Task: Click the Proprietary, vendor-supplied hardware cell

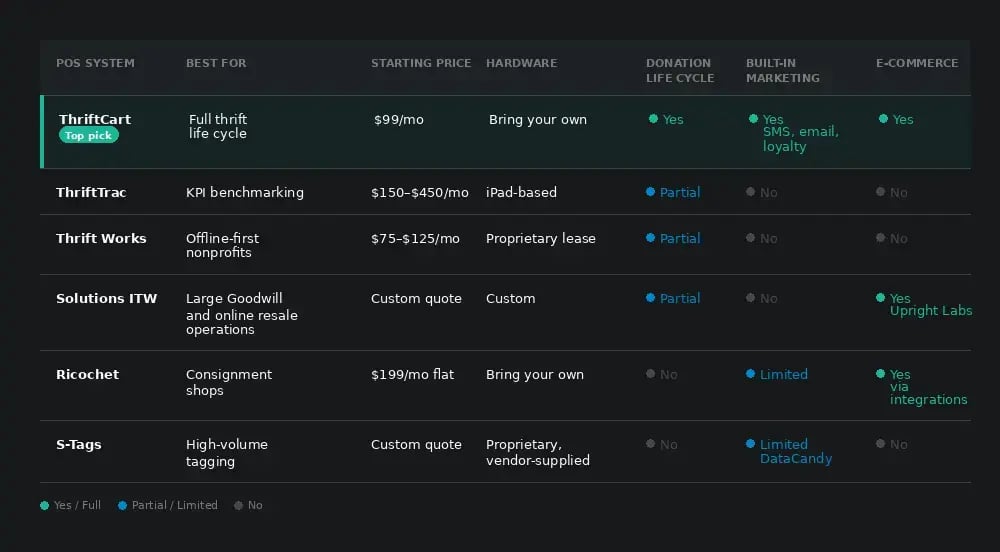Action: point(538,453)
